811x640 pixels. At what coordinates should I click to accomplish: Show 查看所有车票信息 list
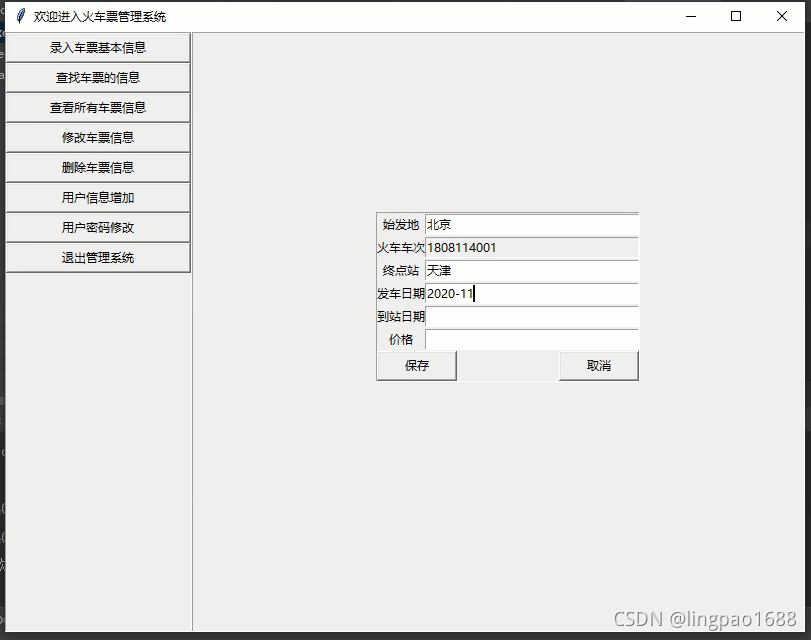point(98,108)
